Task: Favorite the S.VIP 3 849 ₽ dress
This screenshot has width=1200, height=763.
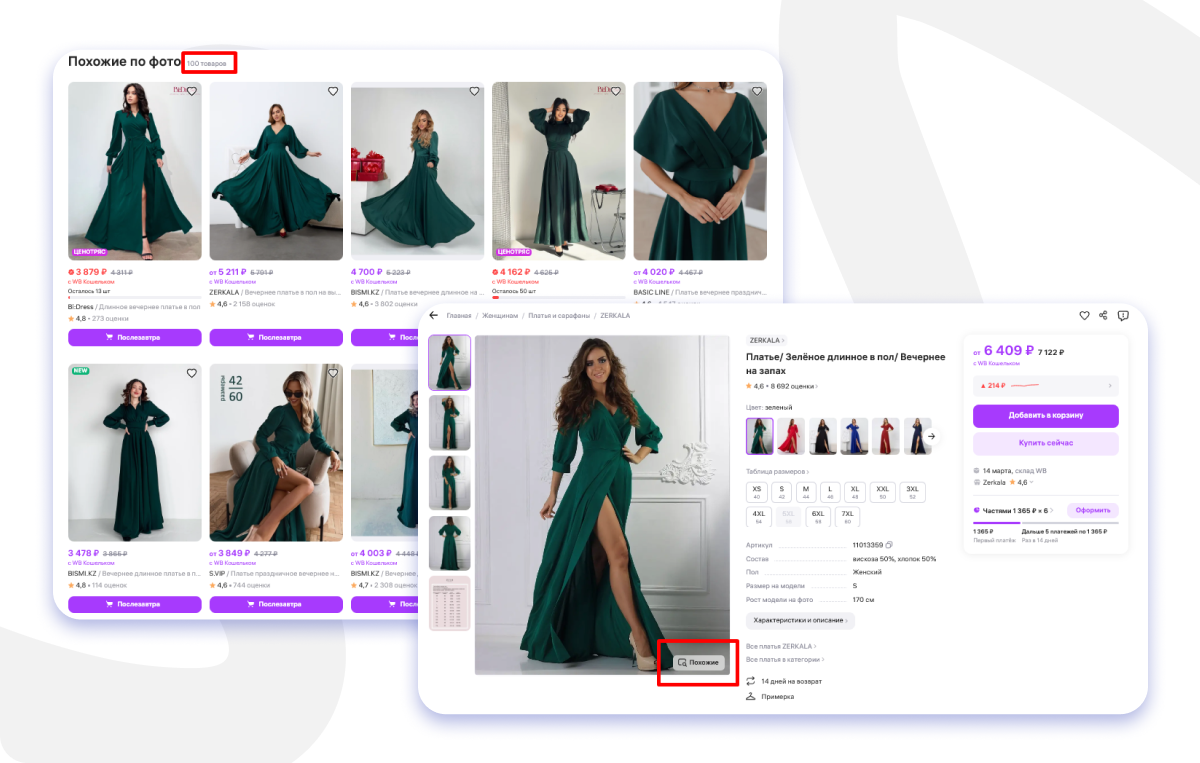Action: pos(333,373)
